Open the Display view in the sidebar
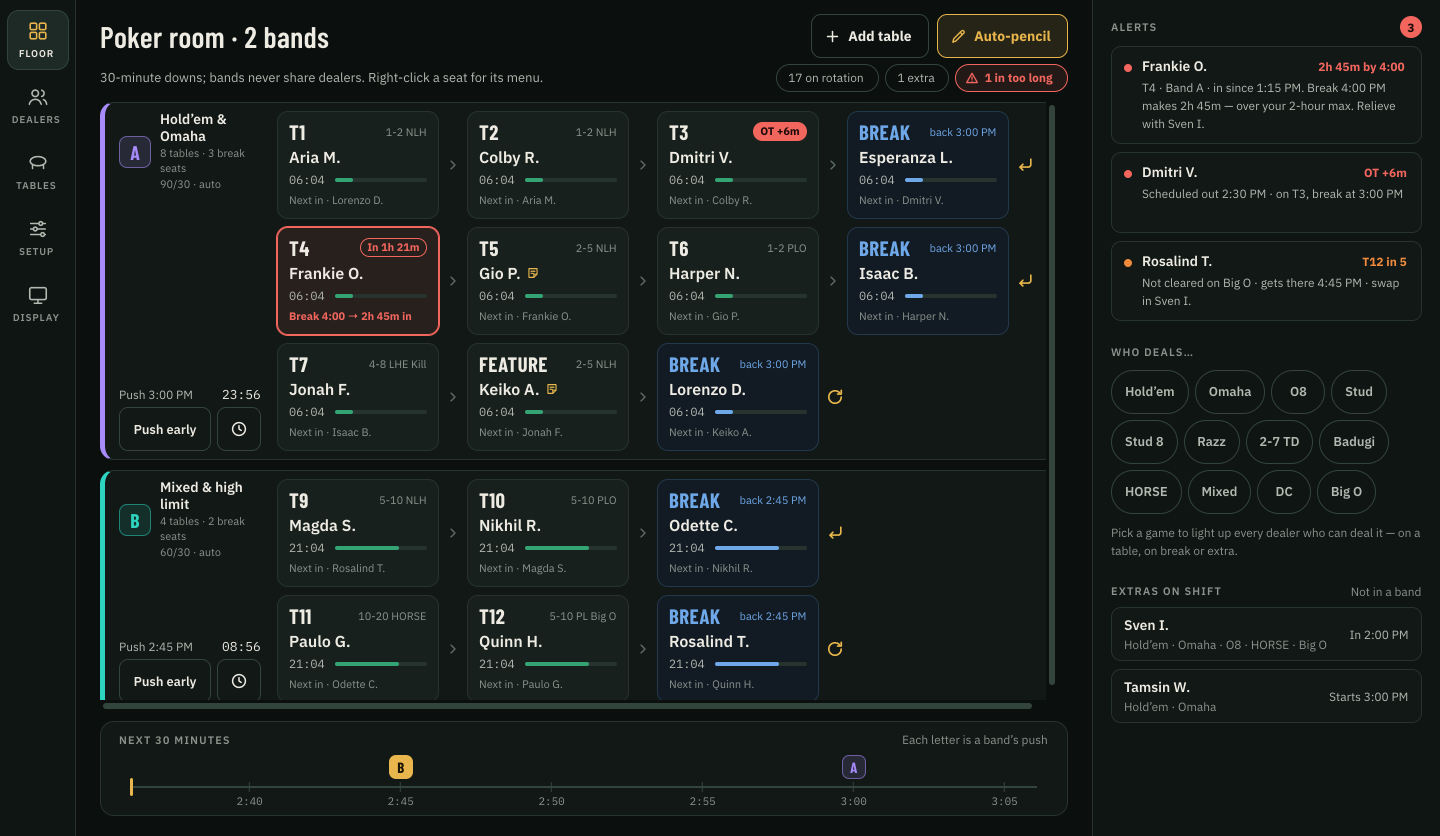1440x836 pixels. [x=38, y=304]
